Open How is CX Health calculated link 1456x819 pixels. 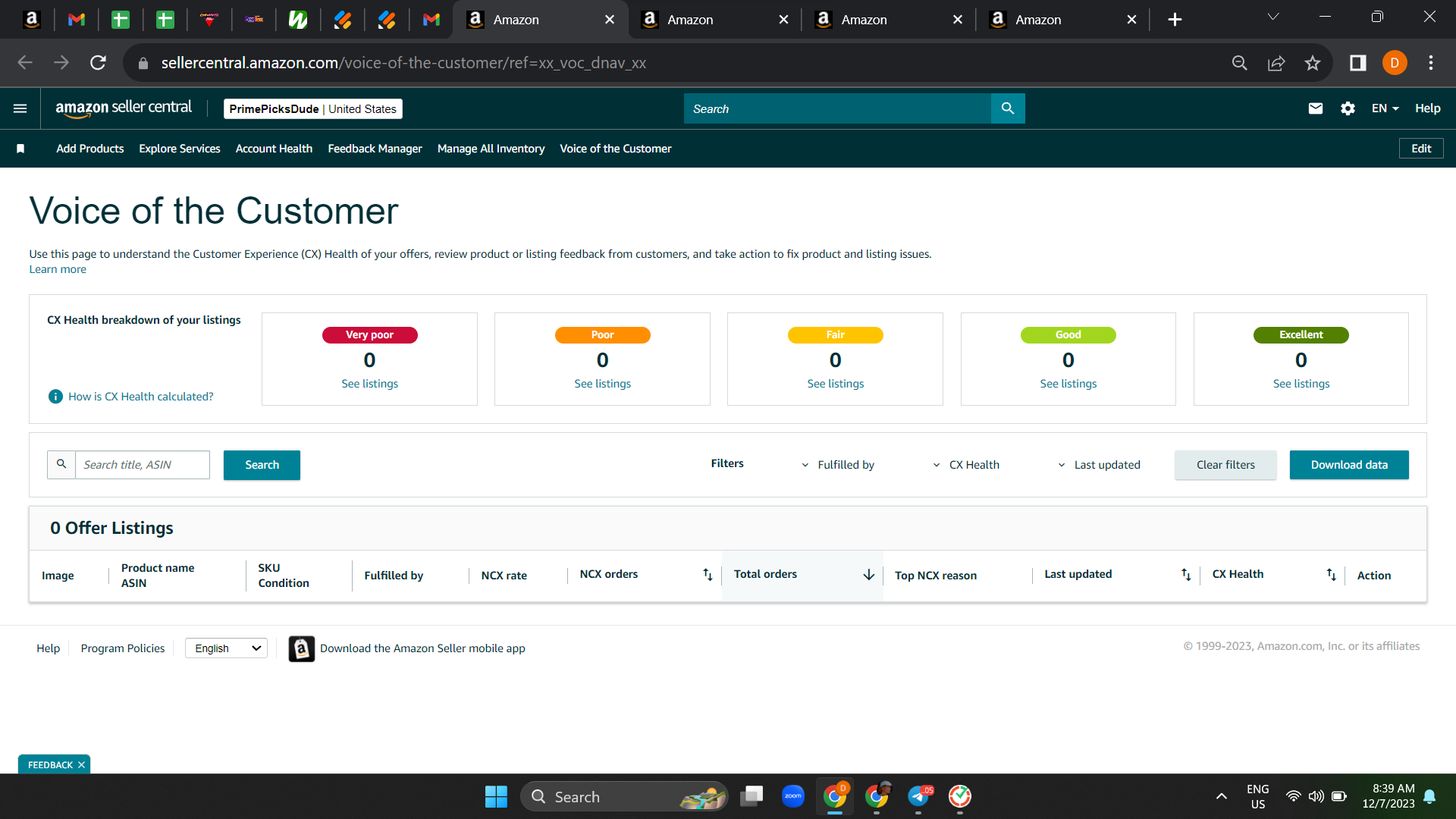pyautogui.click(x=141, y=397)
